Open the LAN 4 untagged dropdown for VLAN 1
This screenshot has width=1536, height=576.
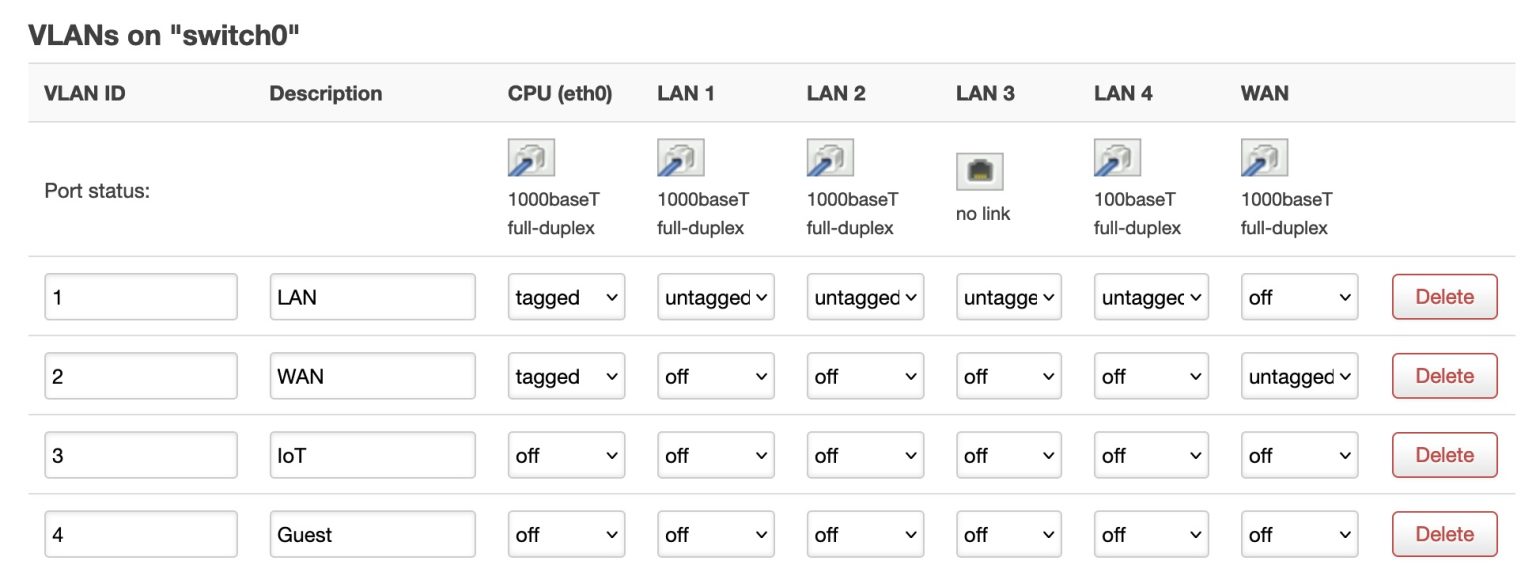[1151, 297]
